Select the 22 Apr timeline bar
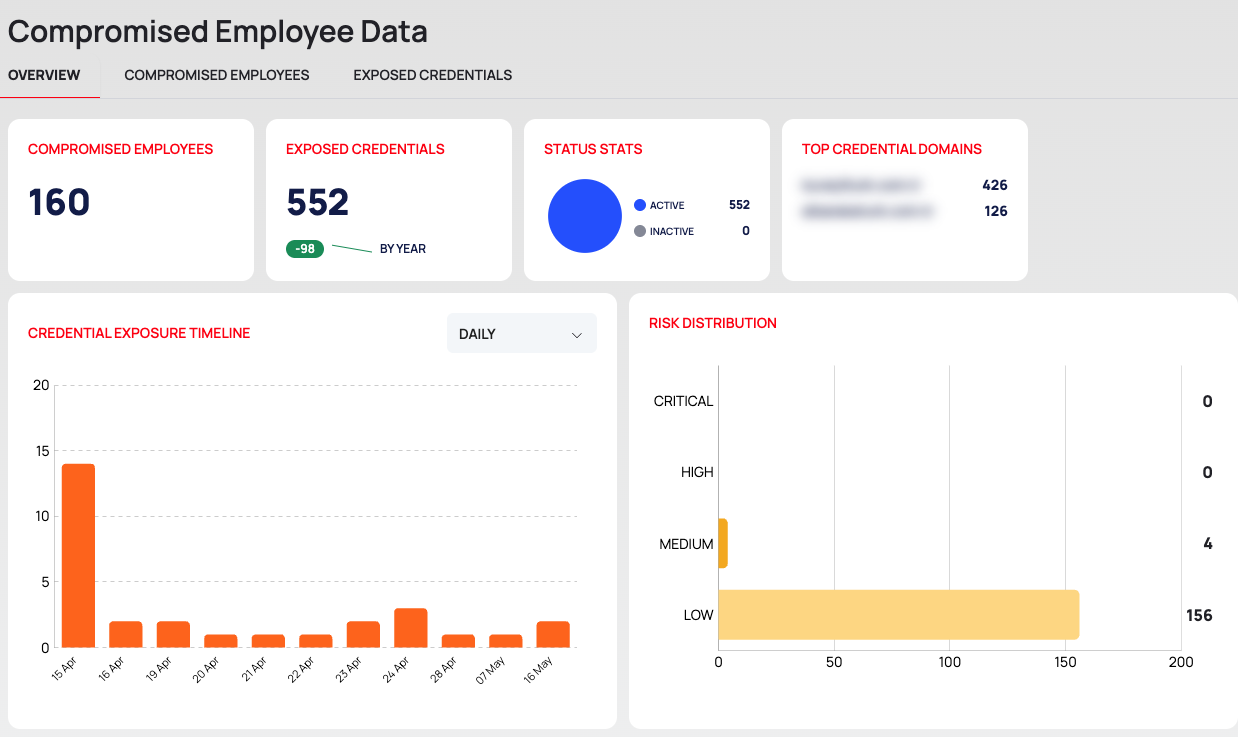Image resolution: width=1238 pixels, height=737 pixels. click(x=316, y=641)
